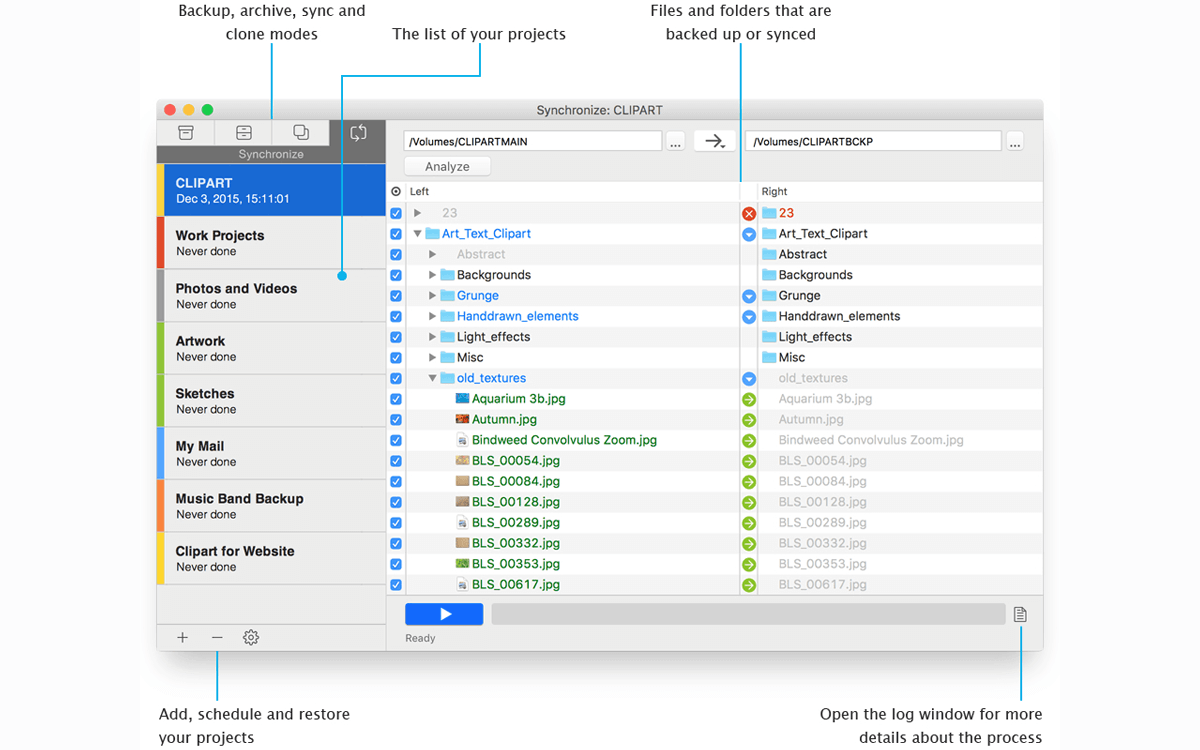
Task: Add a new project with plus icon
Action: [183, 637]
